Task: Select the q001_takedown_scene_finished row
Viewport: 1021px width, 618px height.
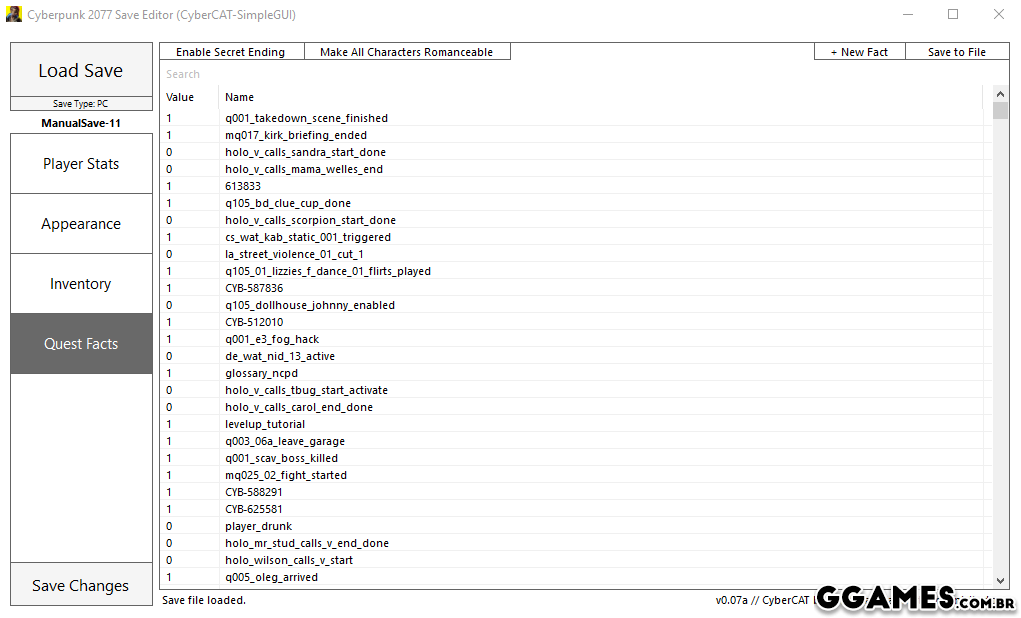Action: [306, 118]
